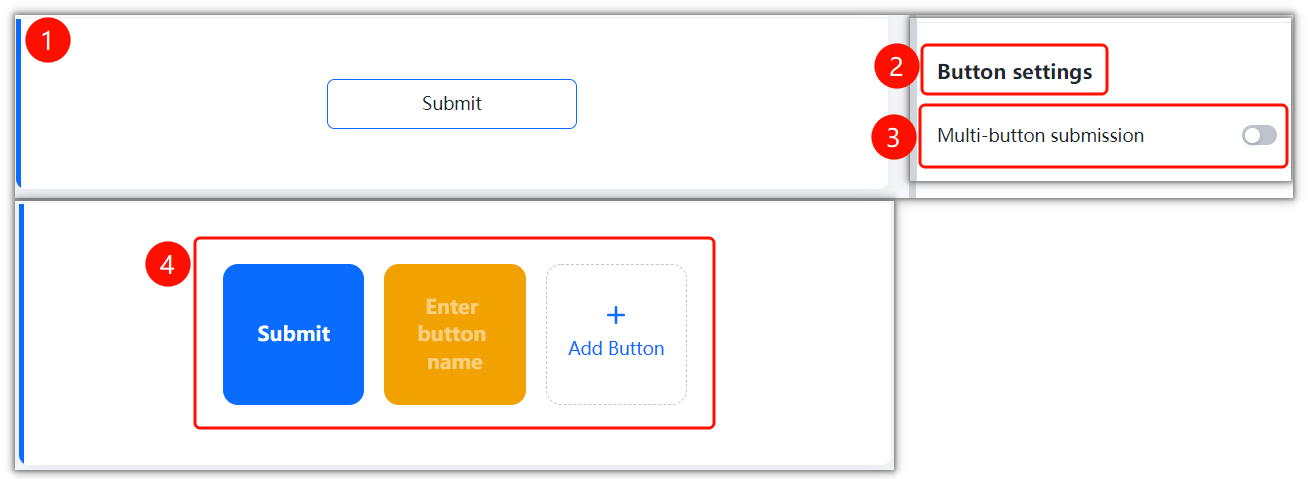
Task: Select the blue Submit button tile
Action: 293,334
